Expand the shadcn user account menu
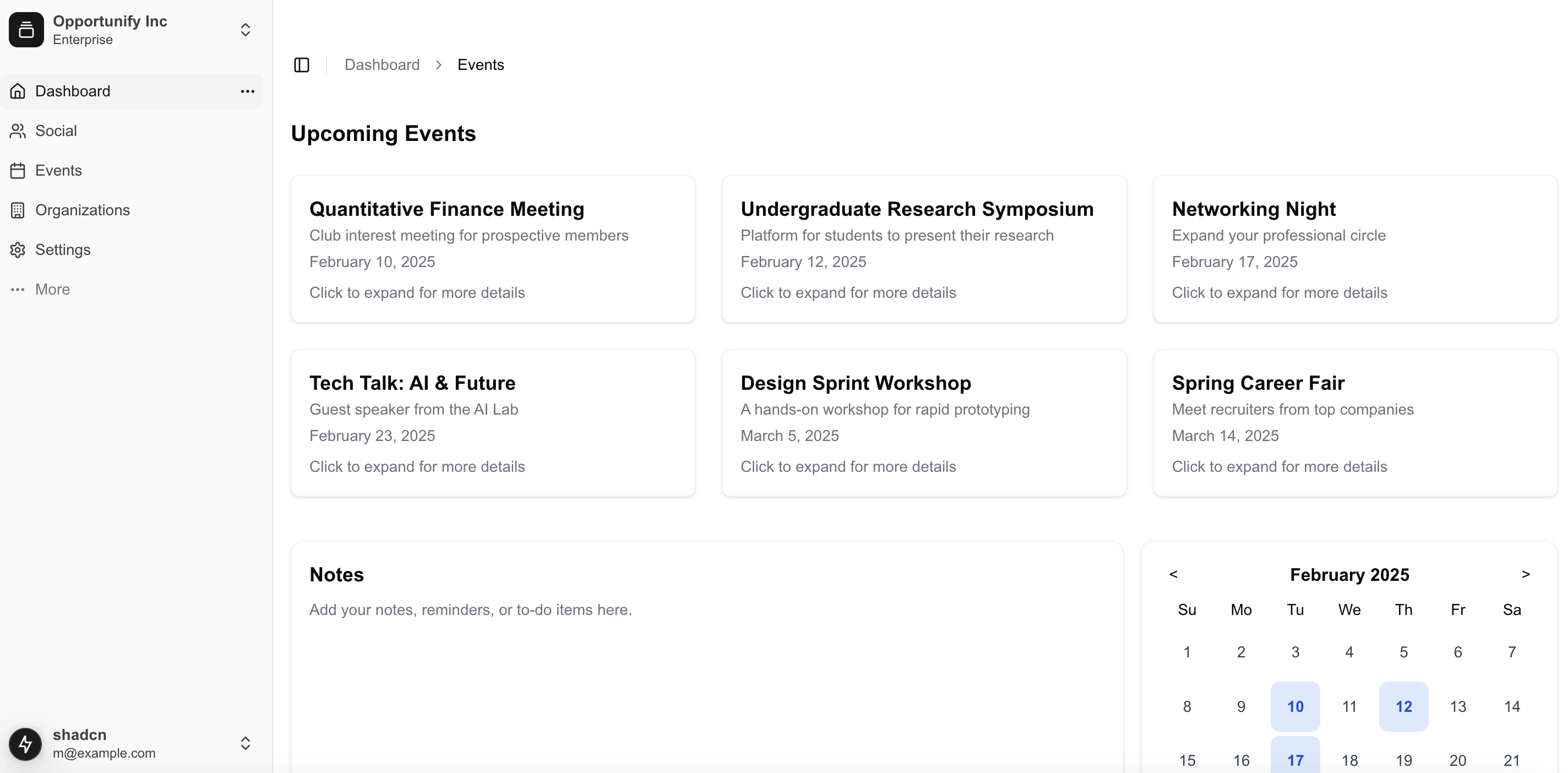The image size is (1568, 773). coord(244,743)
